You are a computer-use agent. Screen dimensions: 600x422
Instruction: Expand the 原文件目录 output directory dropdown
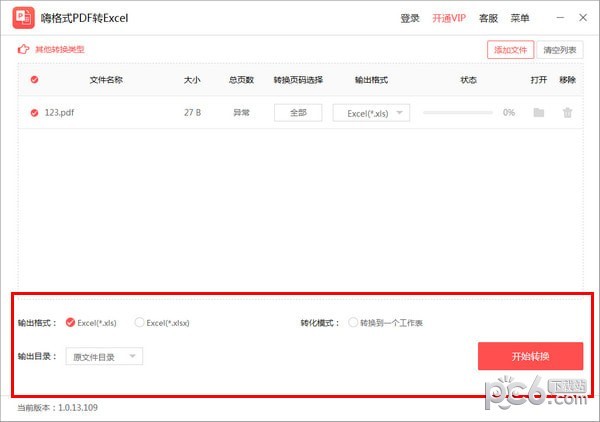(104, 357)
